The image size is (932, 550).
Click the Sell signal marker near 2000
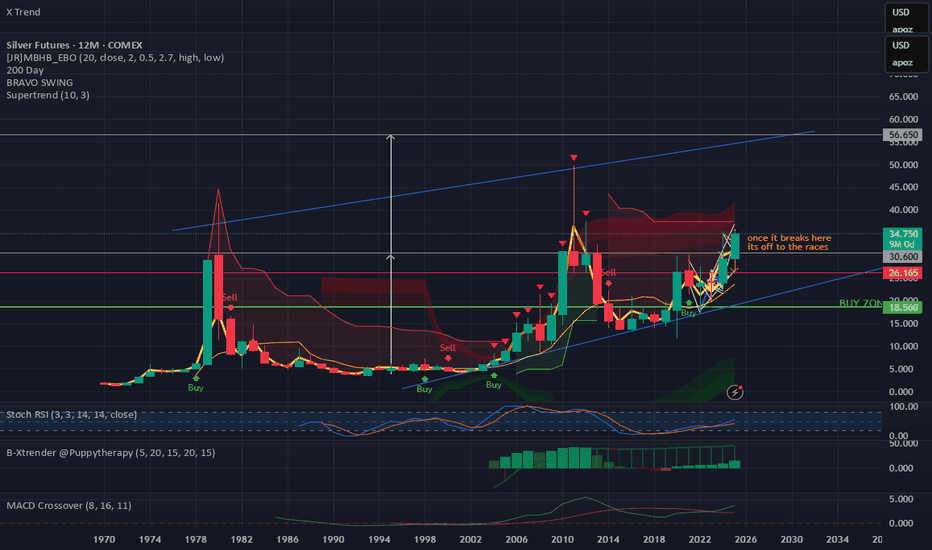448,351
